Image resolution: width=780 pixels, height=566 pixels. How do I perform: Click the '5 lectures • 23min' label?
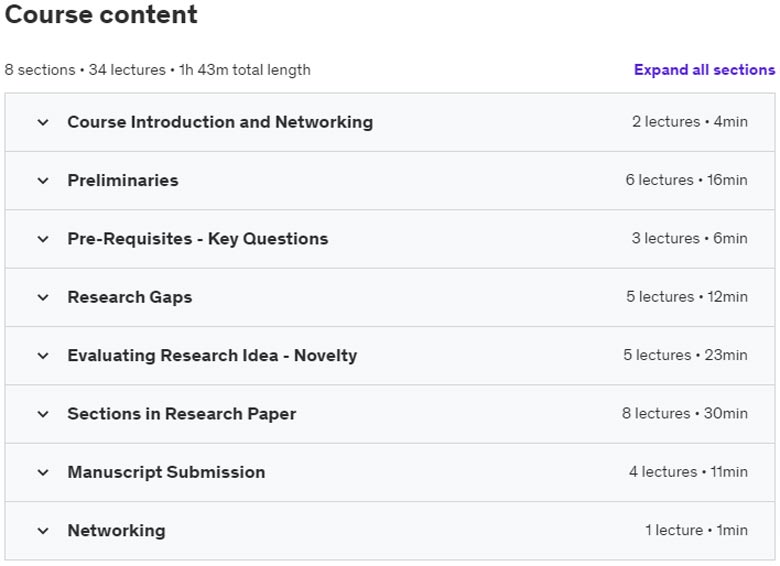pyautogui.click(x=685, y=355)
